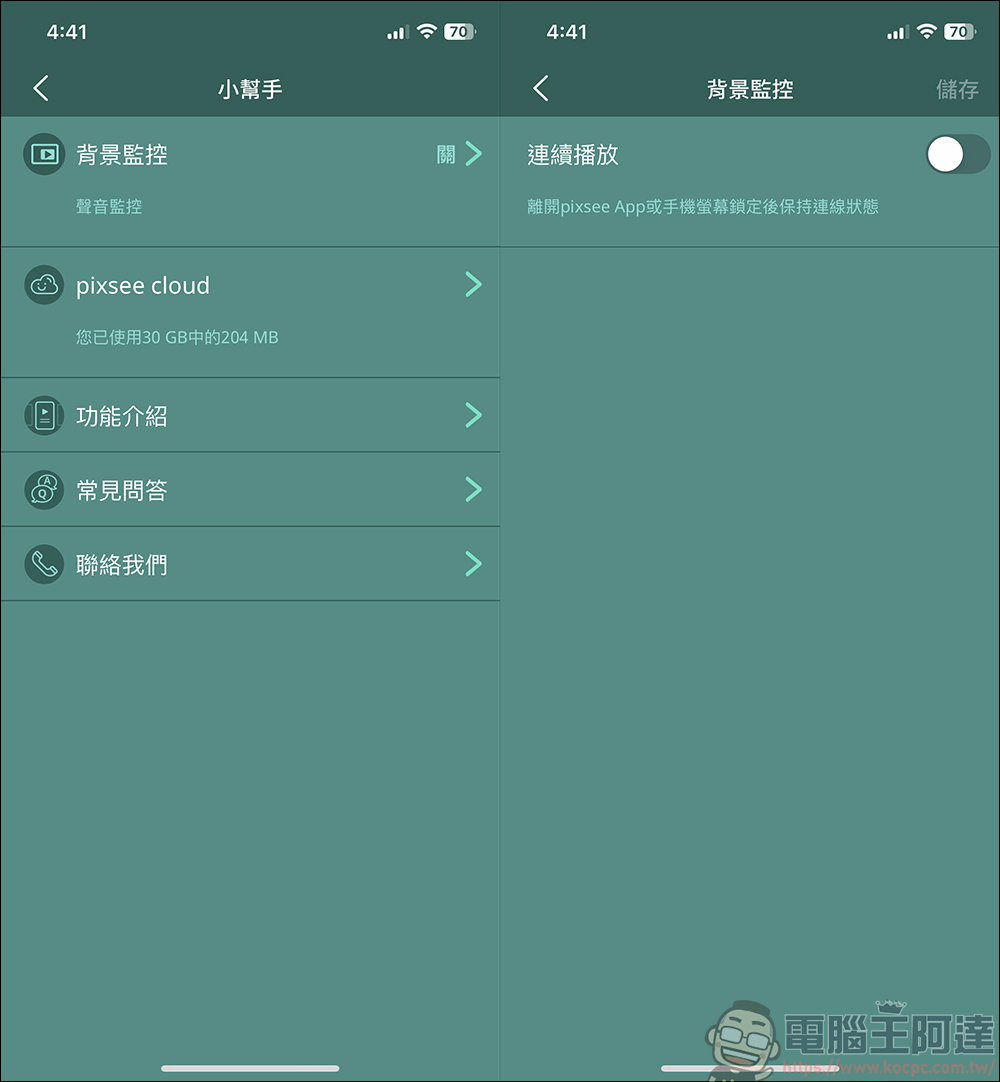Screen dimensions: 1000x1082
Task: Tap the 儲存 save button
Action: 957,89
